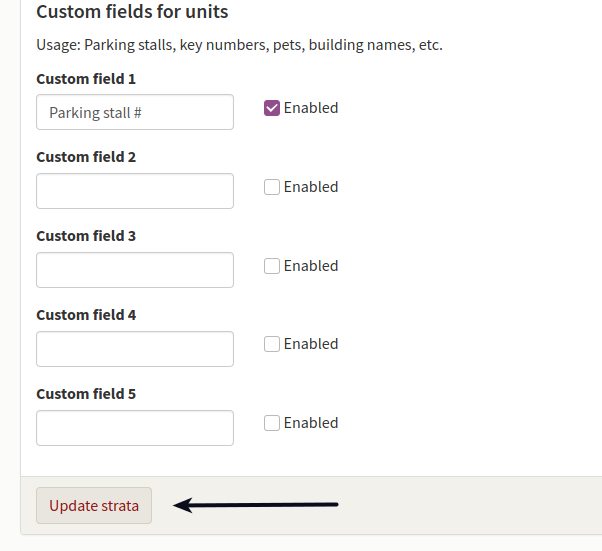
Task: Focus the Custom field 2 text box
Action: click(135, 191)
